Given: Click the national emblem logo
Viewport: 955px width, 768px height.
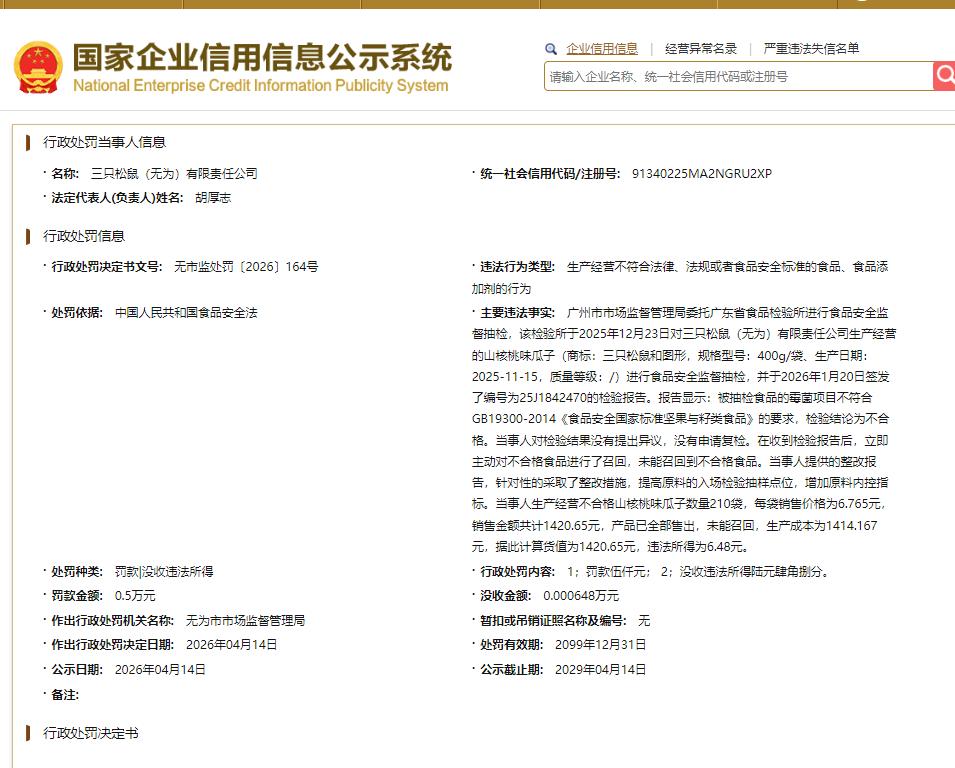Looking at the screenshot, I should click(38, 67).
